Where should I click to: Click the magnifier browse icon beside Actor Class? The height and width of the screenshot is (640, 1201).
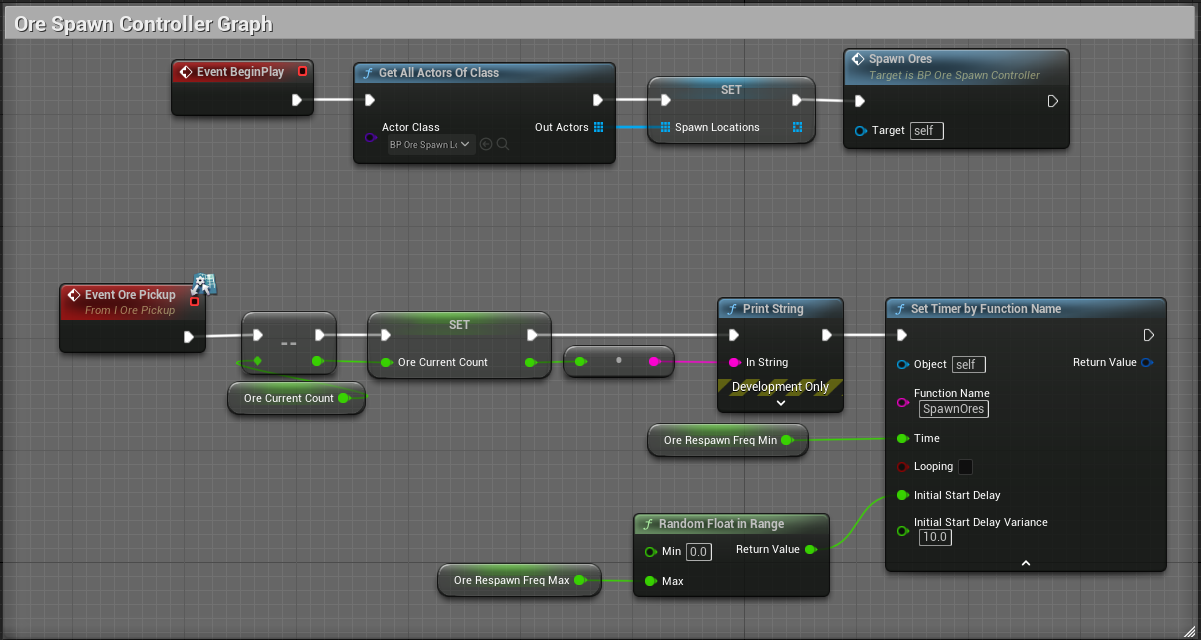point(503,144)
